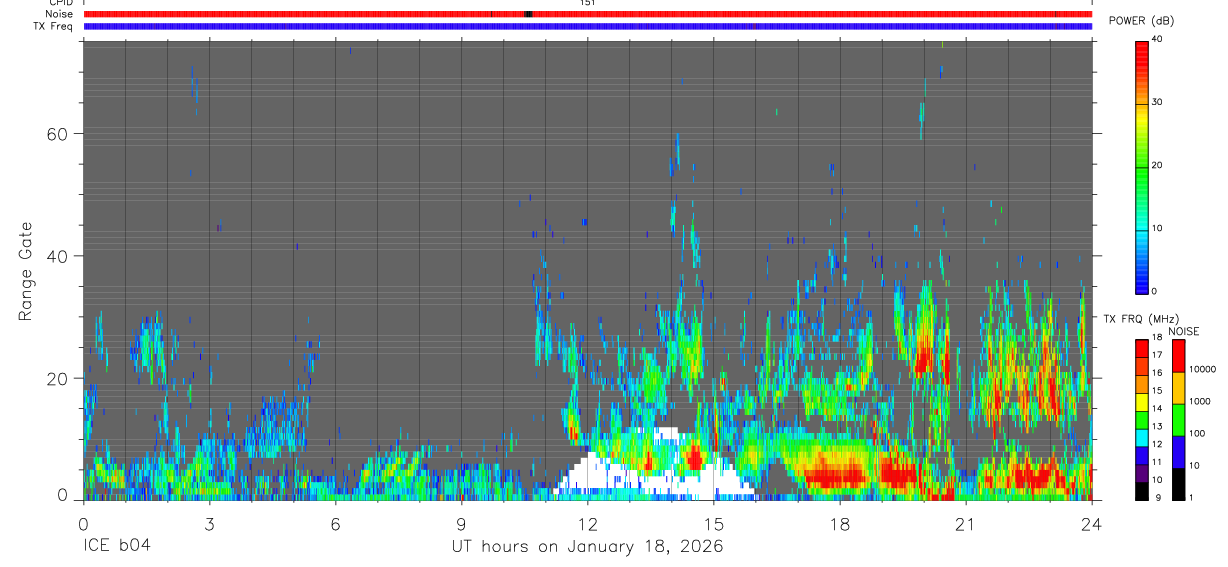Viewport: 1228px width, 567px height.
Task: Click the 9 hour label on the UT axis
Action: [x=461, y=523]
